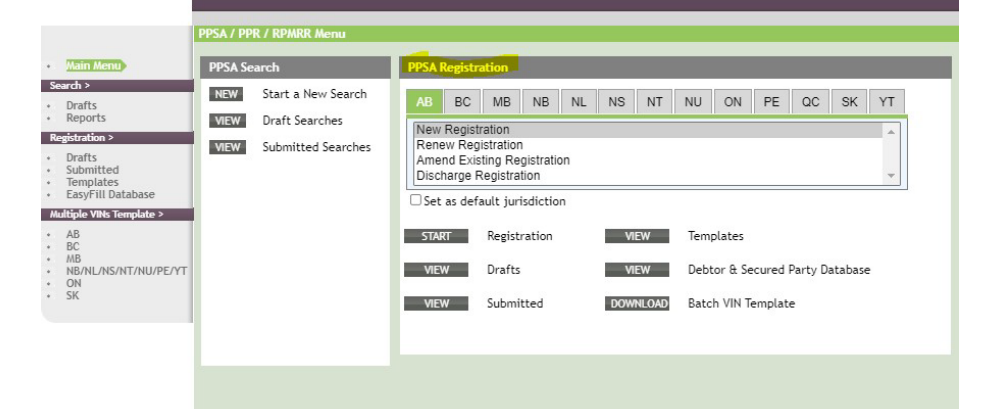Switch to the BC jurisdiction tab

(463, 102)
